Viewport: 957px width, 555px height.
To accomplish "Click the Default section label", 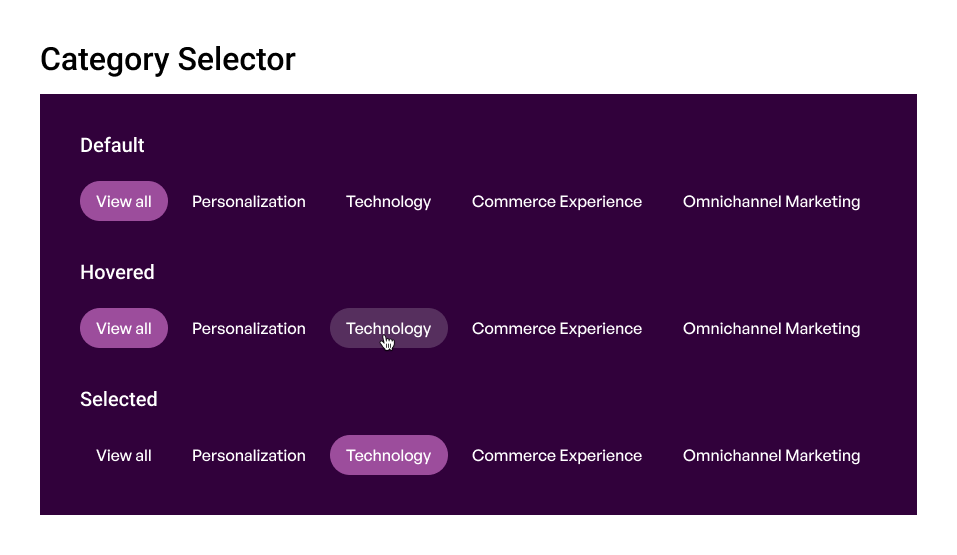I will [112, 145].
